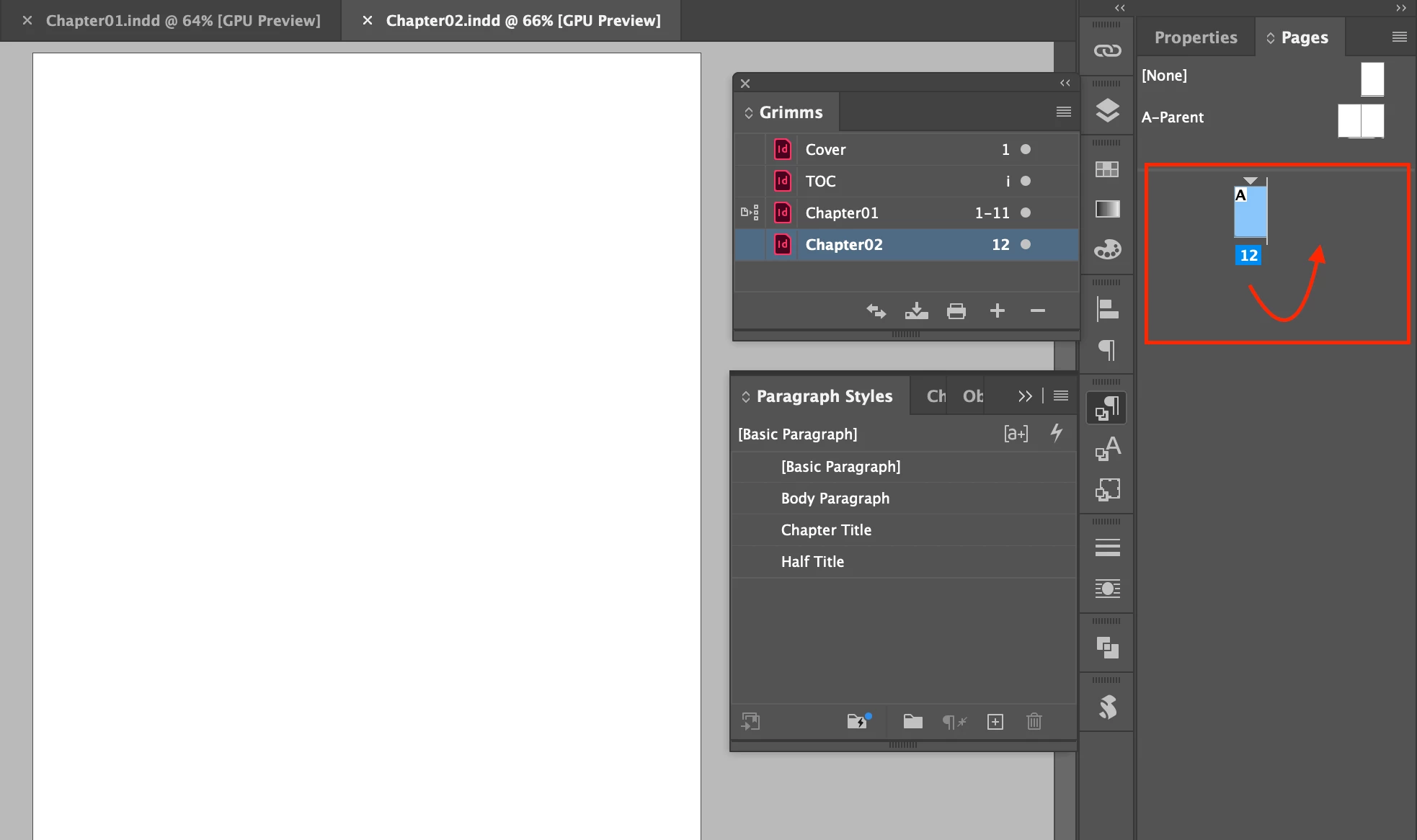Click Remove documents minus icon

coord(1037,310)
